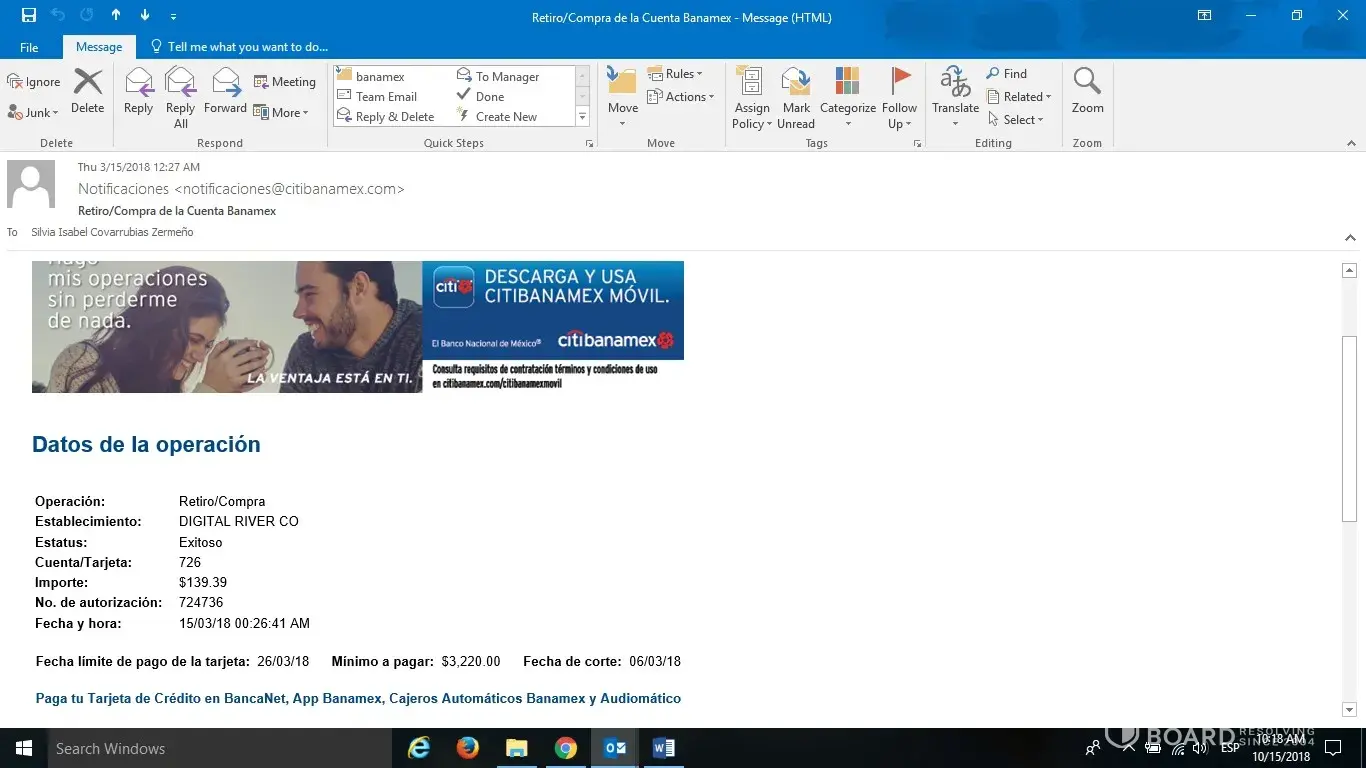The width and height of the screenshot is (1366, 768).
Task: Click the Meeting reply icon
Action: point(284,82)
